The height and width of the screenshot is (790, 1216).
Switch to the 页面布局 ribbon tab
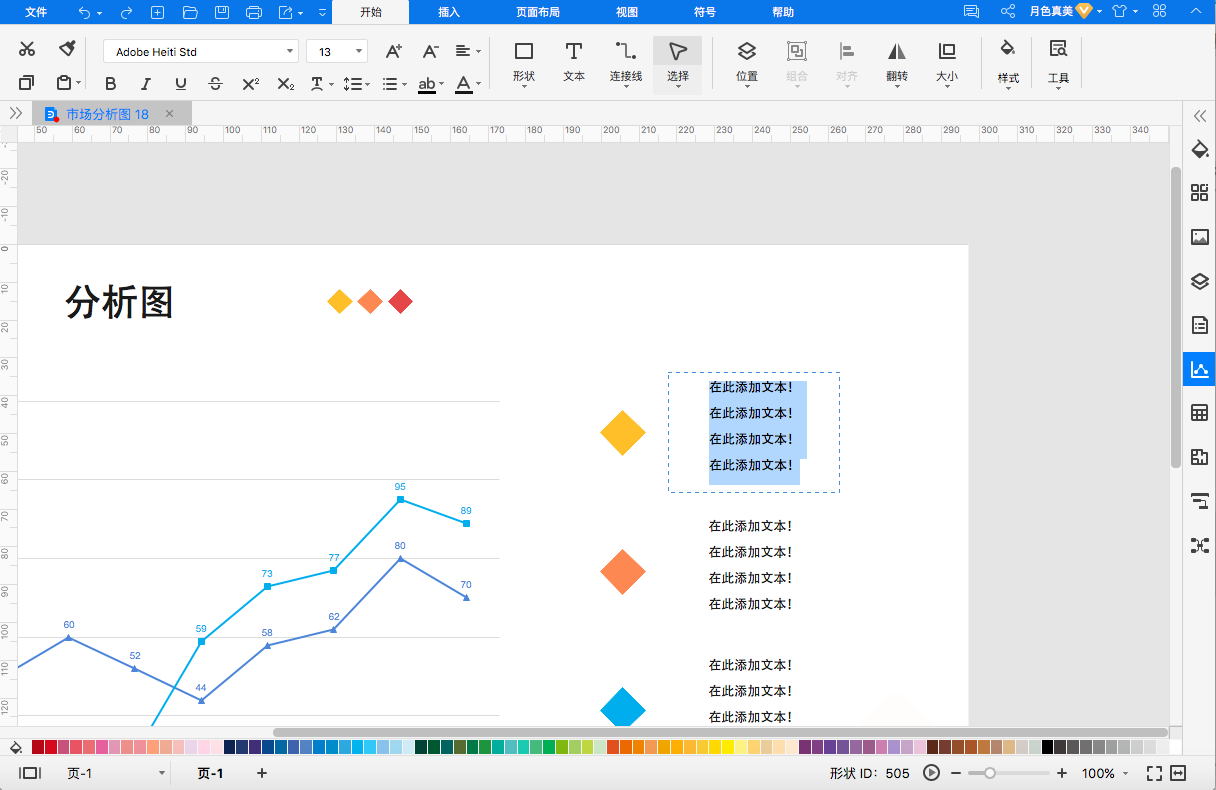pyautogui.click(x=538, y=12)
